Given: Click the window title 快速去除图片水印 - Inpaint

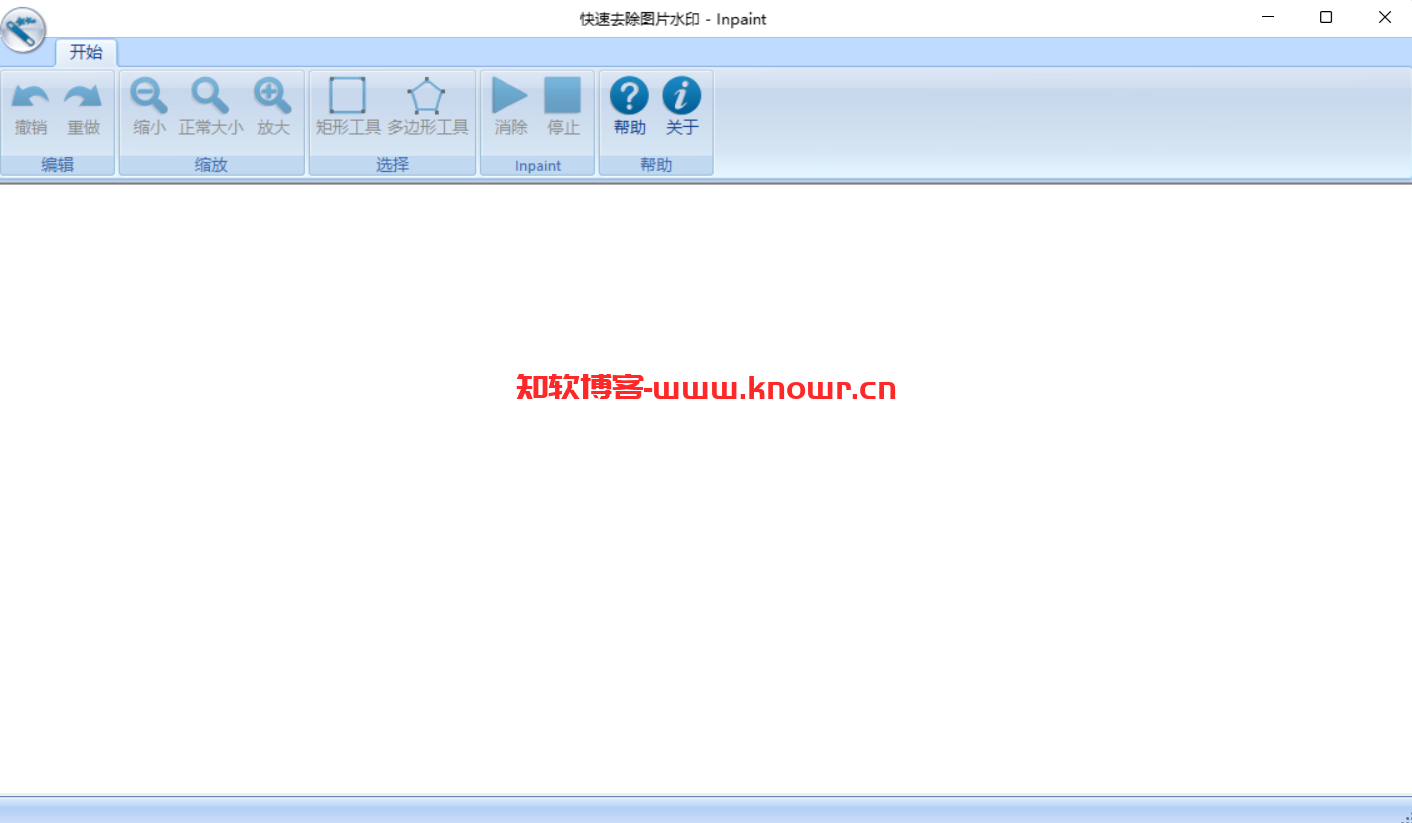Looking at the screenshot, I should coord(673,19).
